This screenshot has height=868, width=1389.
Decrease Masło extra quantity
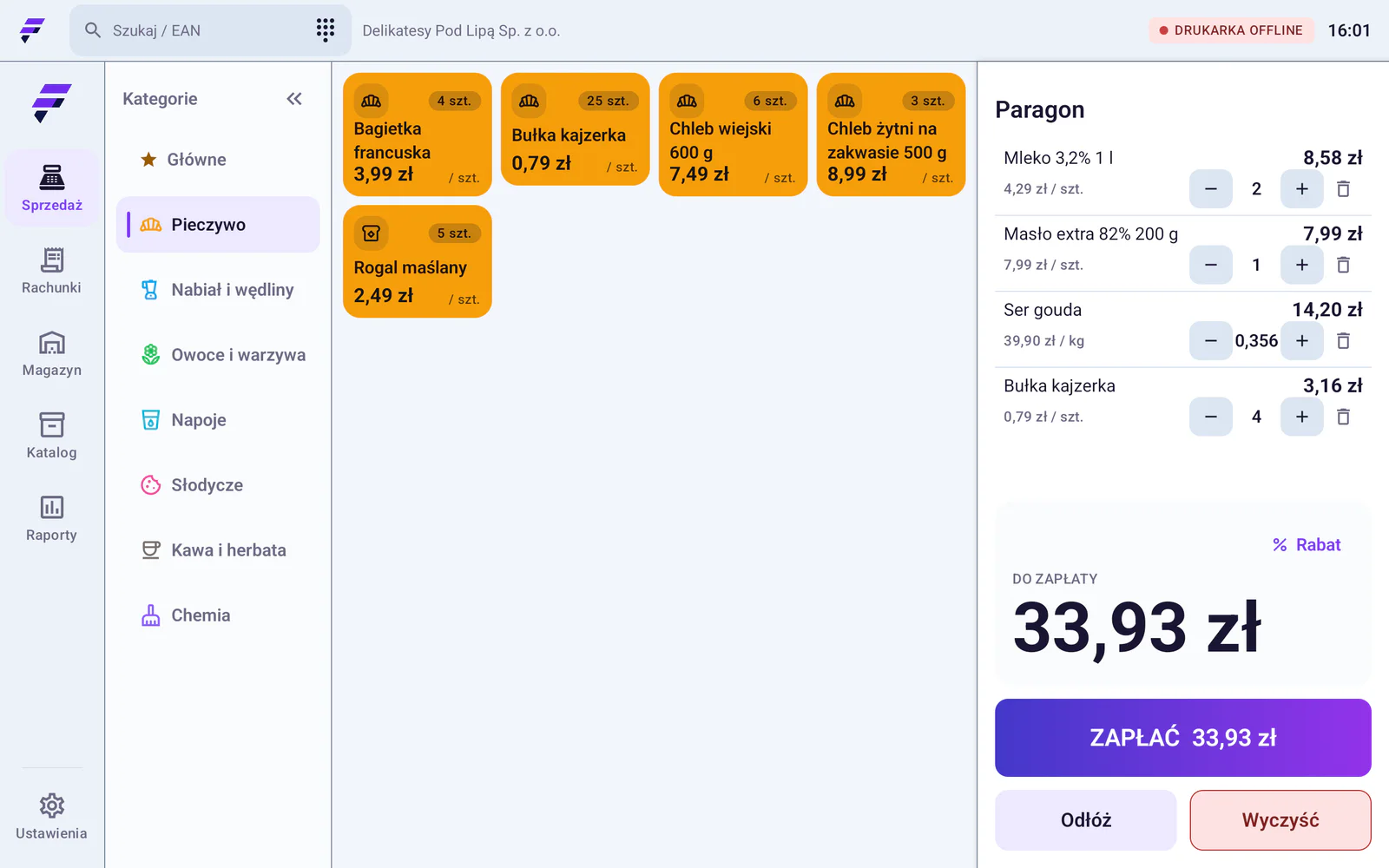[x=1211, y=265]
